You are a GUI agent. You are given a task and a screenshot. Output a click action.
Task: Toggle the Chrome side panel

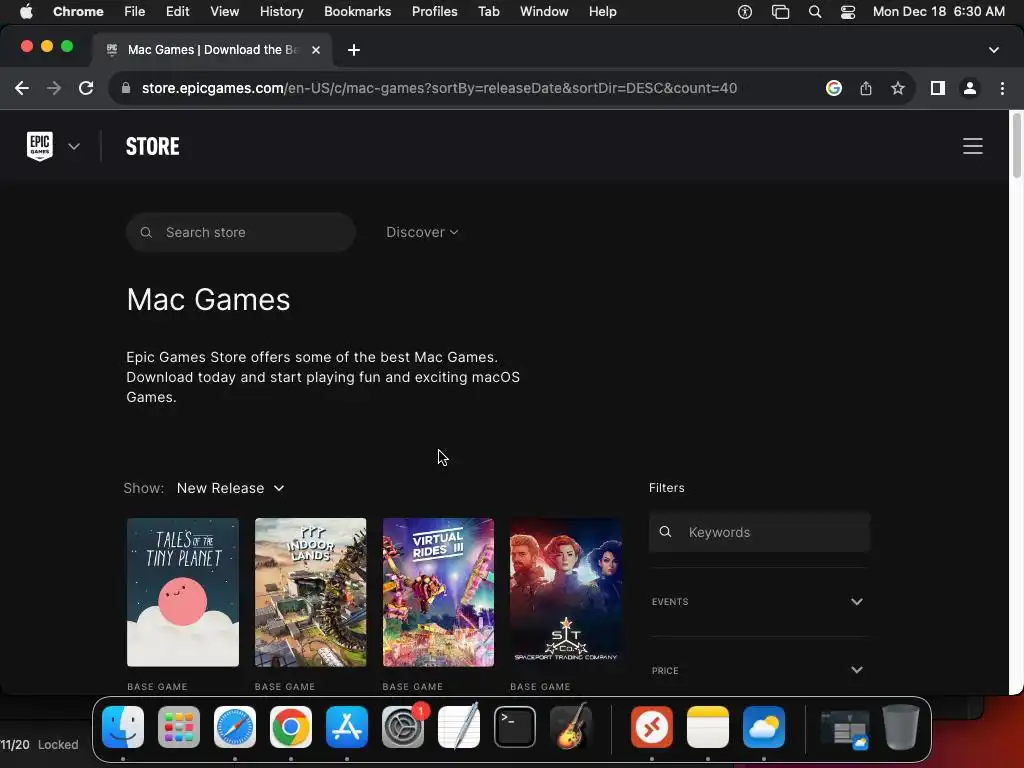tap(938, 88)
